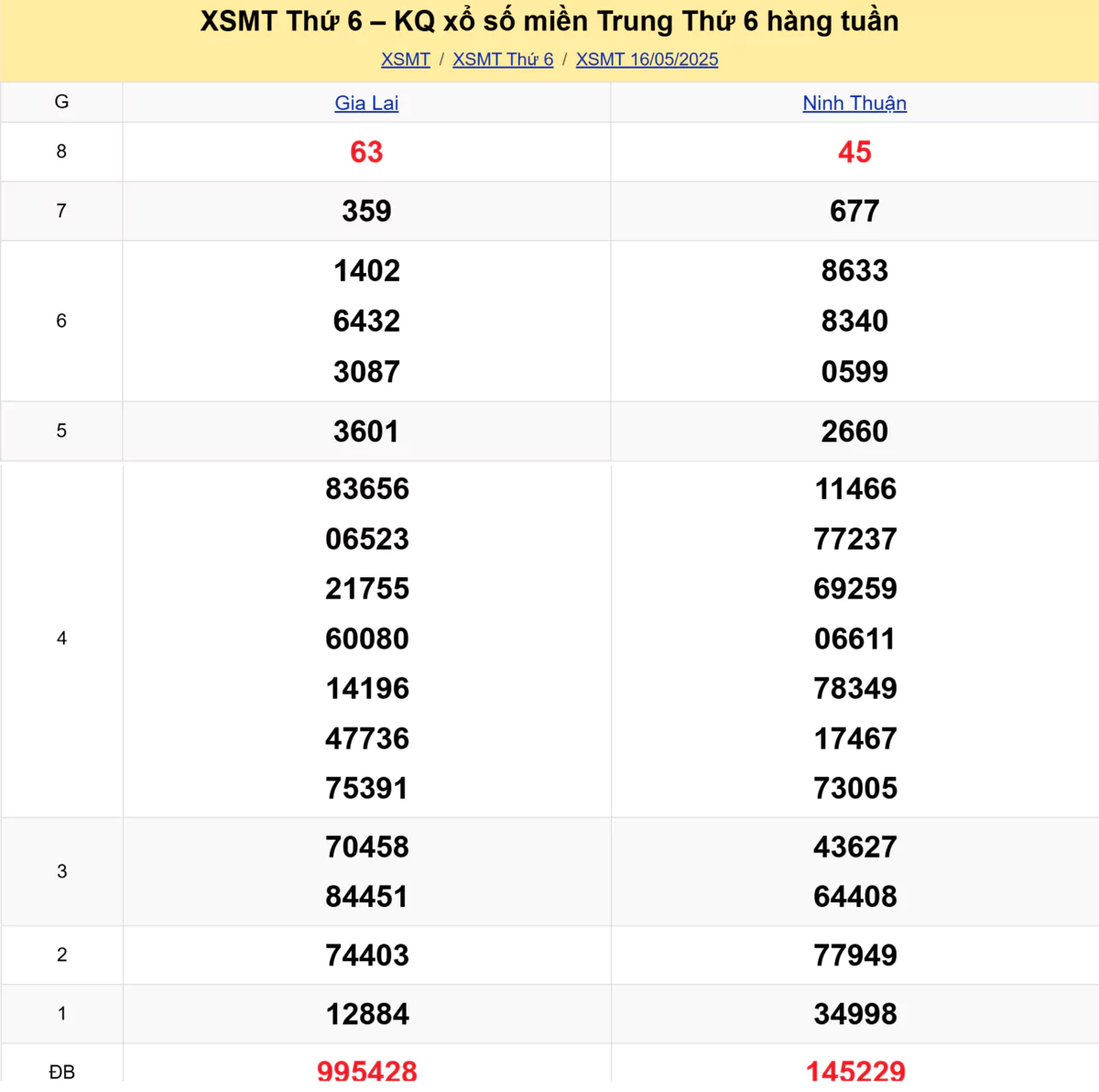Screen dimensions: 1099x1092
Task: Select the number 8633 in Ninh Thuận
Action: pos(854,271)
